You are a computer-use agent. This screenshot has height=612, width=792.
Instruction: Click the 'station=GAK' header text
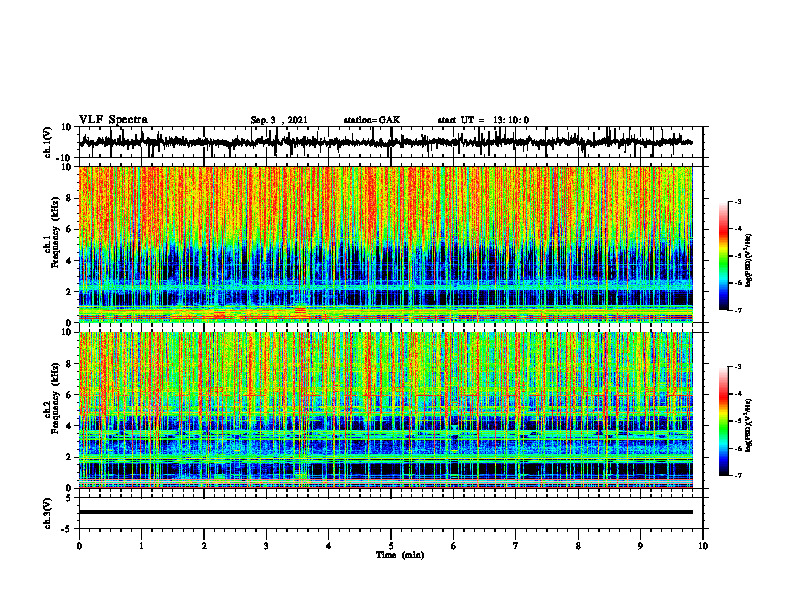tap(372, 120)
